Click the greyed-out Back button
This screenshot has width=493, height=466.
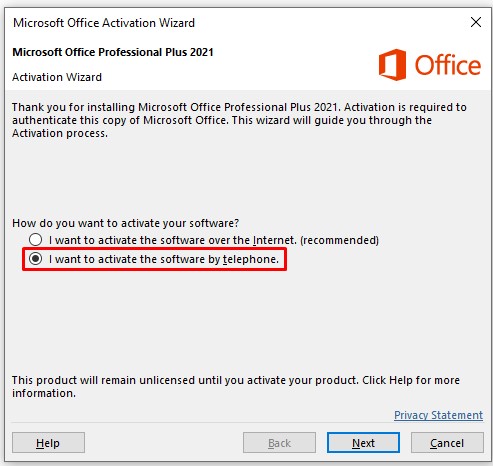click(x=279, y=443)
